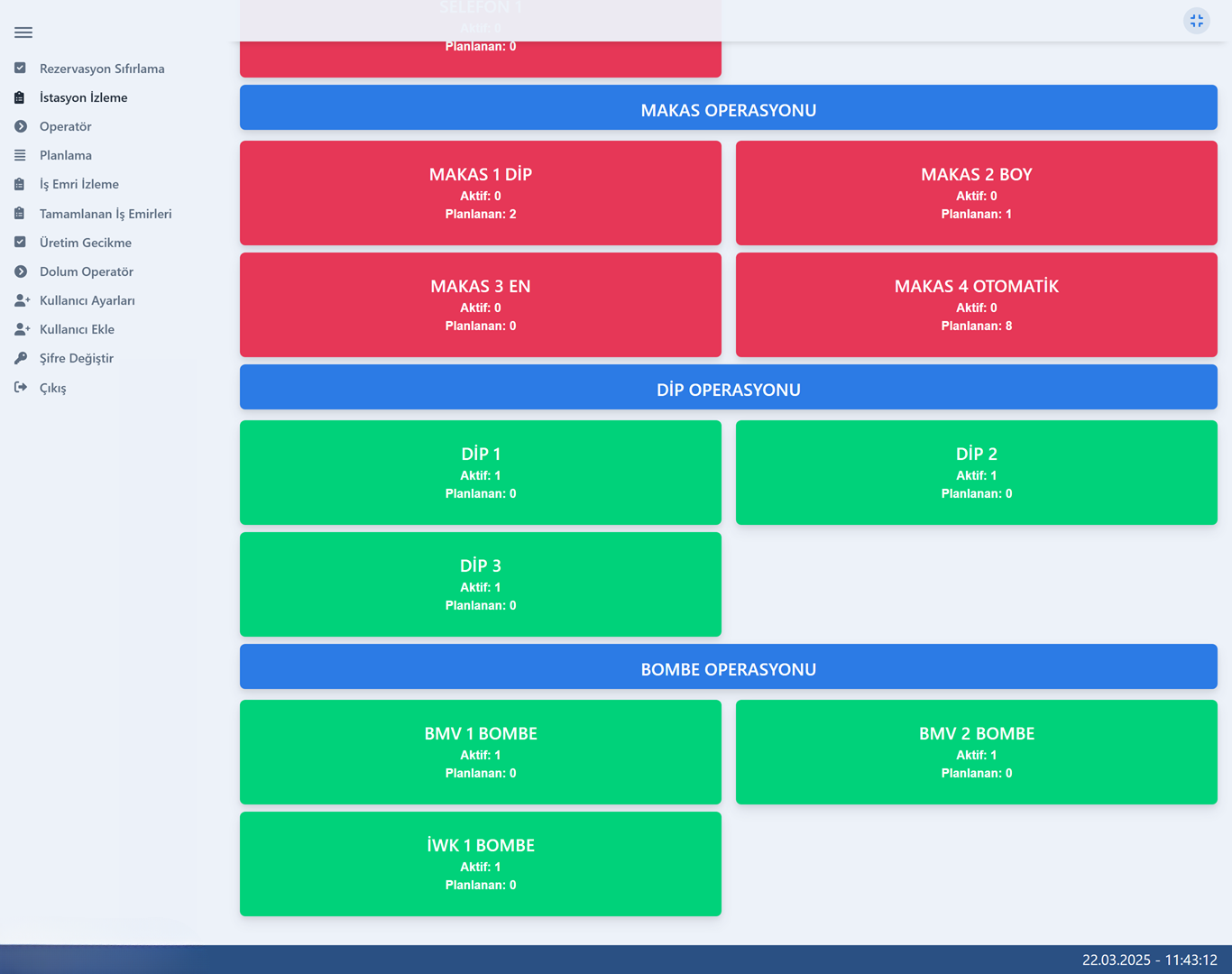1232x974 pixels.
Task: Select the DİP 3 station card
Action: 481,584
